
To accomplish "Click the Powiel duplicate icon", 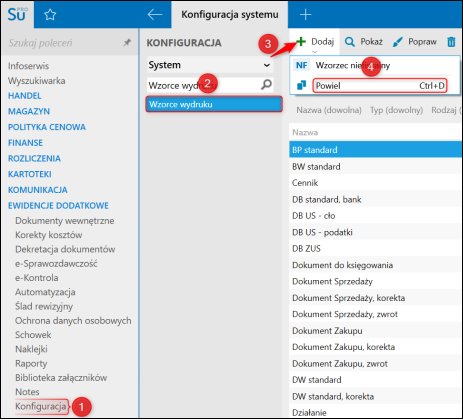I will tap(301, 85).
